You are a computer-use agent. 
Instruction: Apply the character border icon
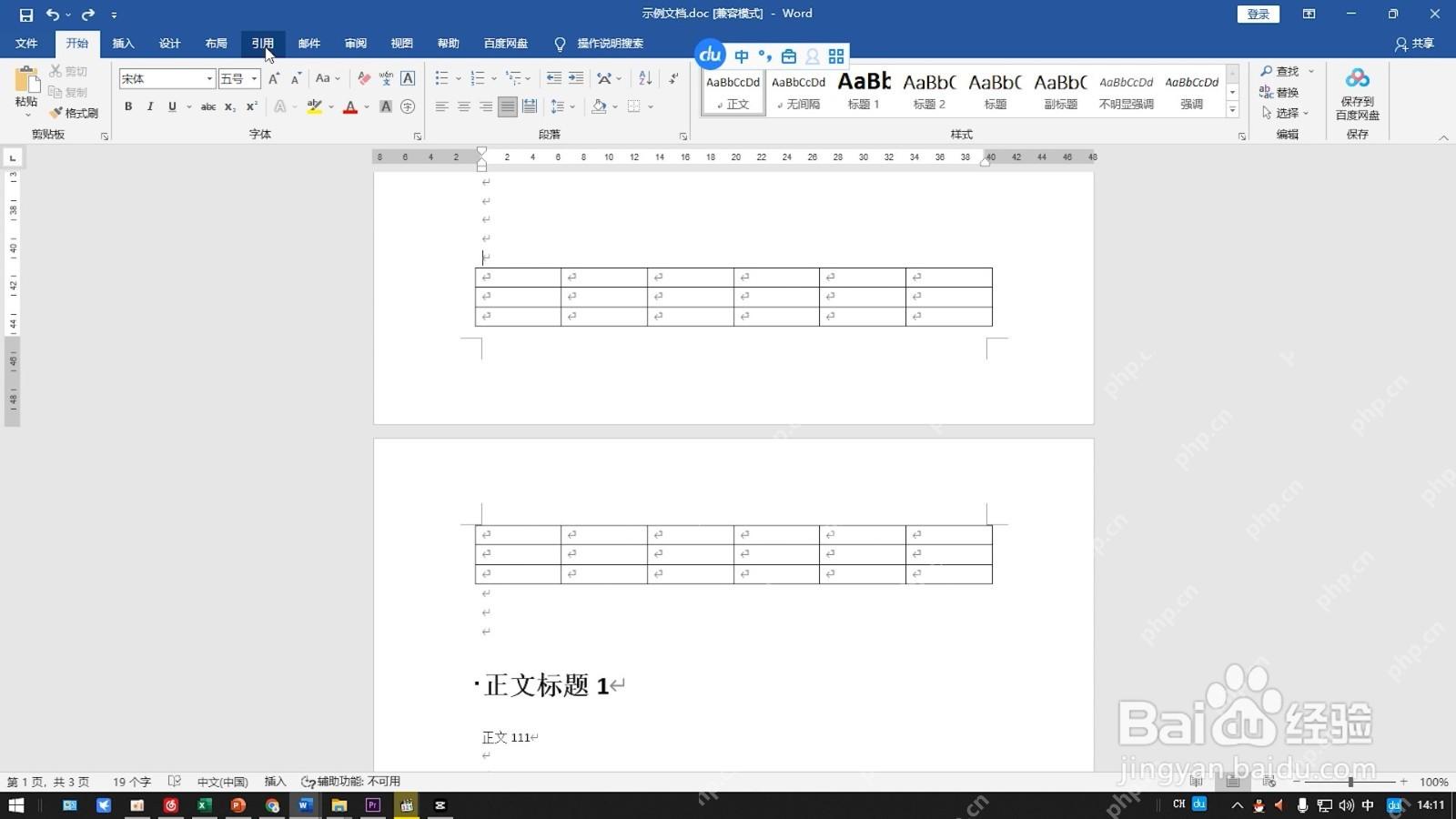click(x=408, y=78)
